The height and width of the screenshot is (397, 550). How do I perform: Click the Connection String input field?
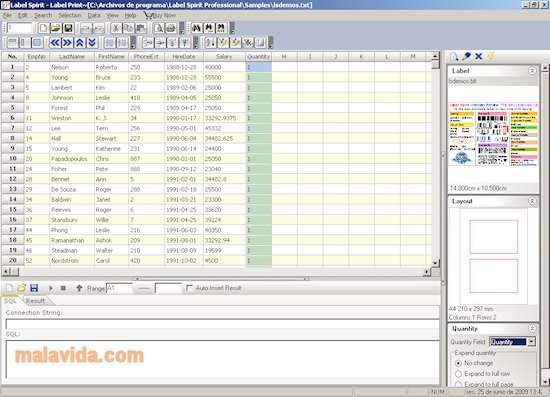[x=222, y=324]
